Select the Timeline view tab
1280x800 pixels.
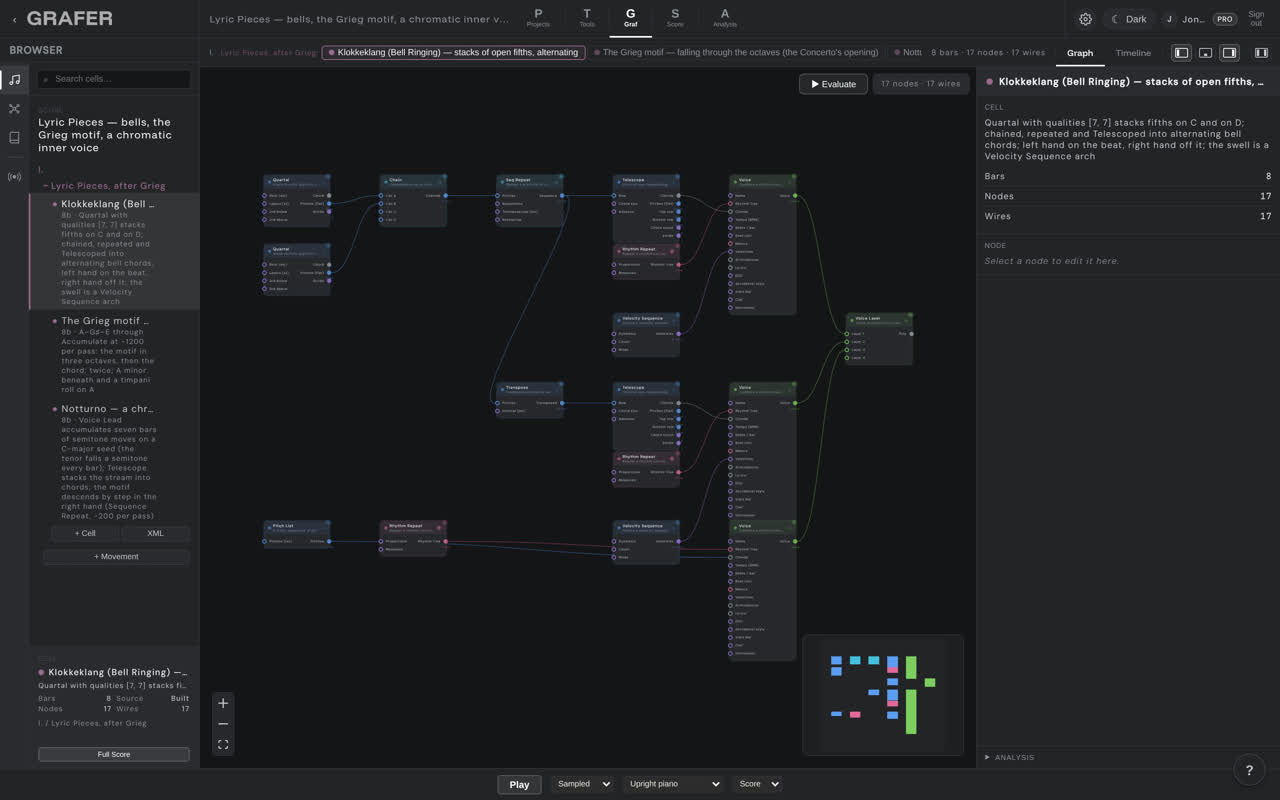coord(1133,53)
